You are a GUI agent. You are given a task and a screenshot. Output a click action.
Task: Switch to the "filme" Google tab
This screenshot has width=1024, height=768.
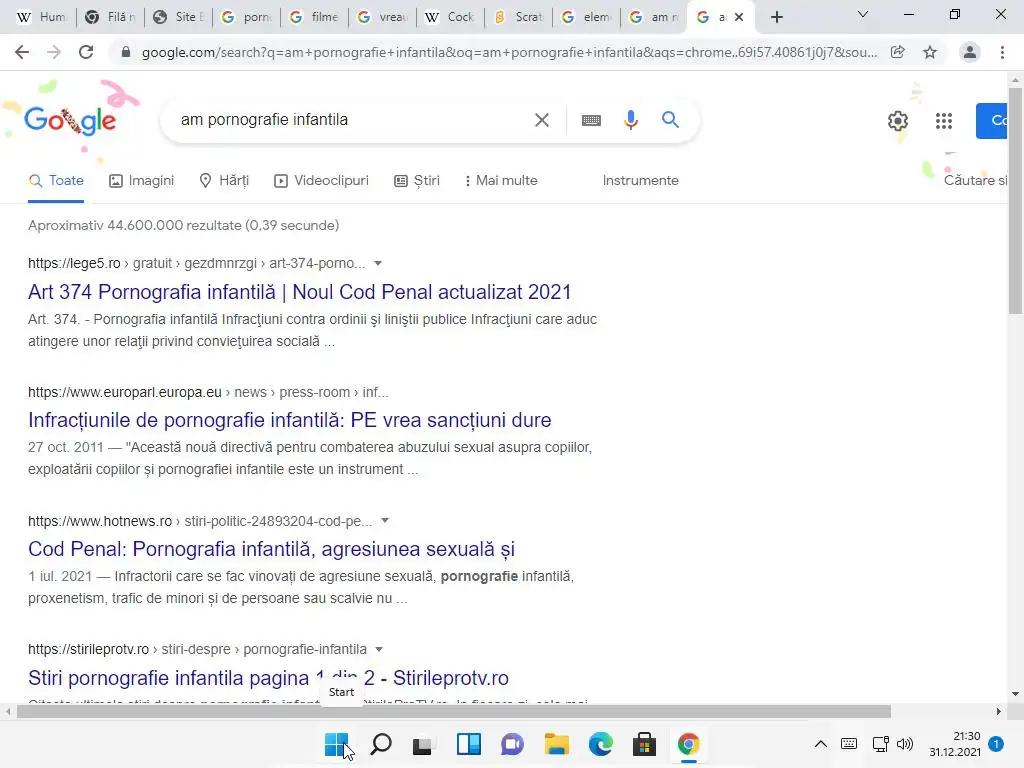(315, 17)
